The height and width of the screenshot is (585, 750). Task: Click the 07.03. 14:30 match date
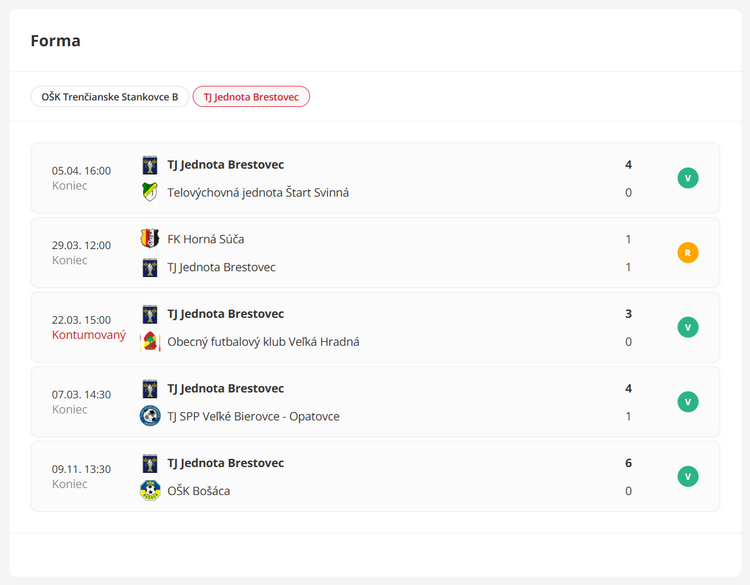click(81, 395)
